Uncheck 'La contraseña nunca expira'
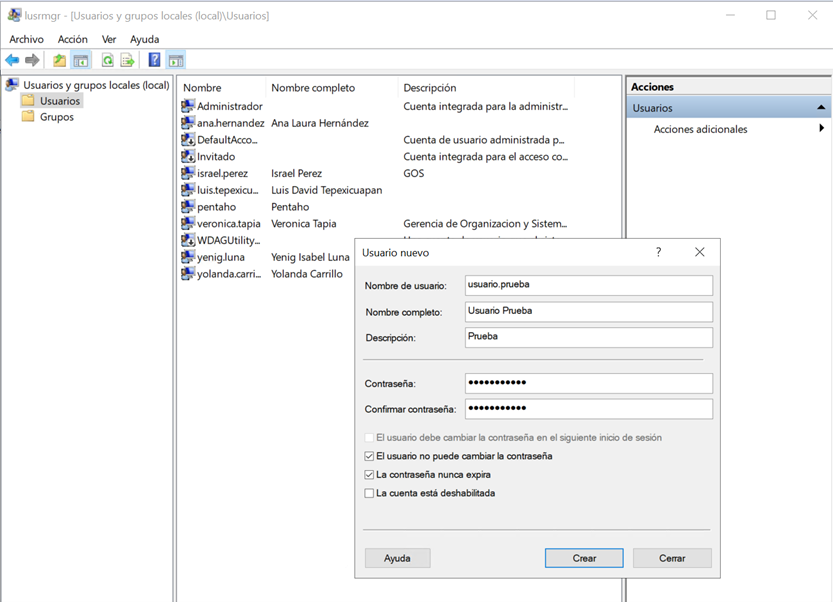Screen dimensions: 833x602 coord(370,475)
